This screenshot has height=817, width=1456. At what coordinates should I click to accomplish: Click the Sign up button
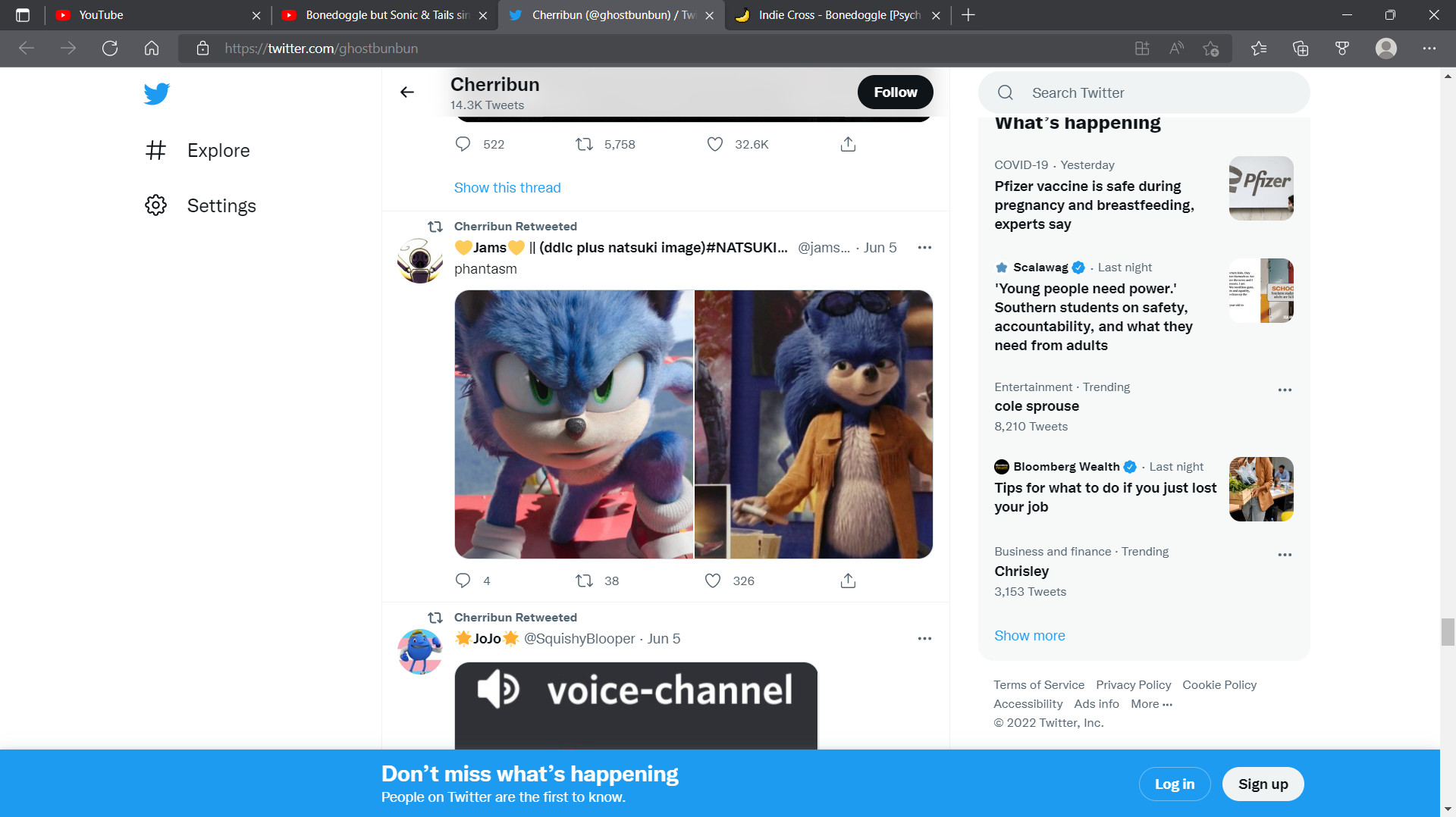click(1263, 784)
